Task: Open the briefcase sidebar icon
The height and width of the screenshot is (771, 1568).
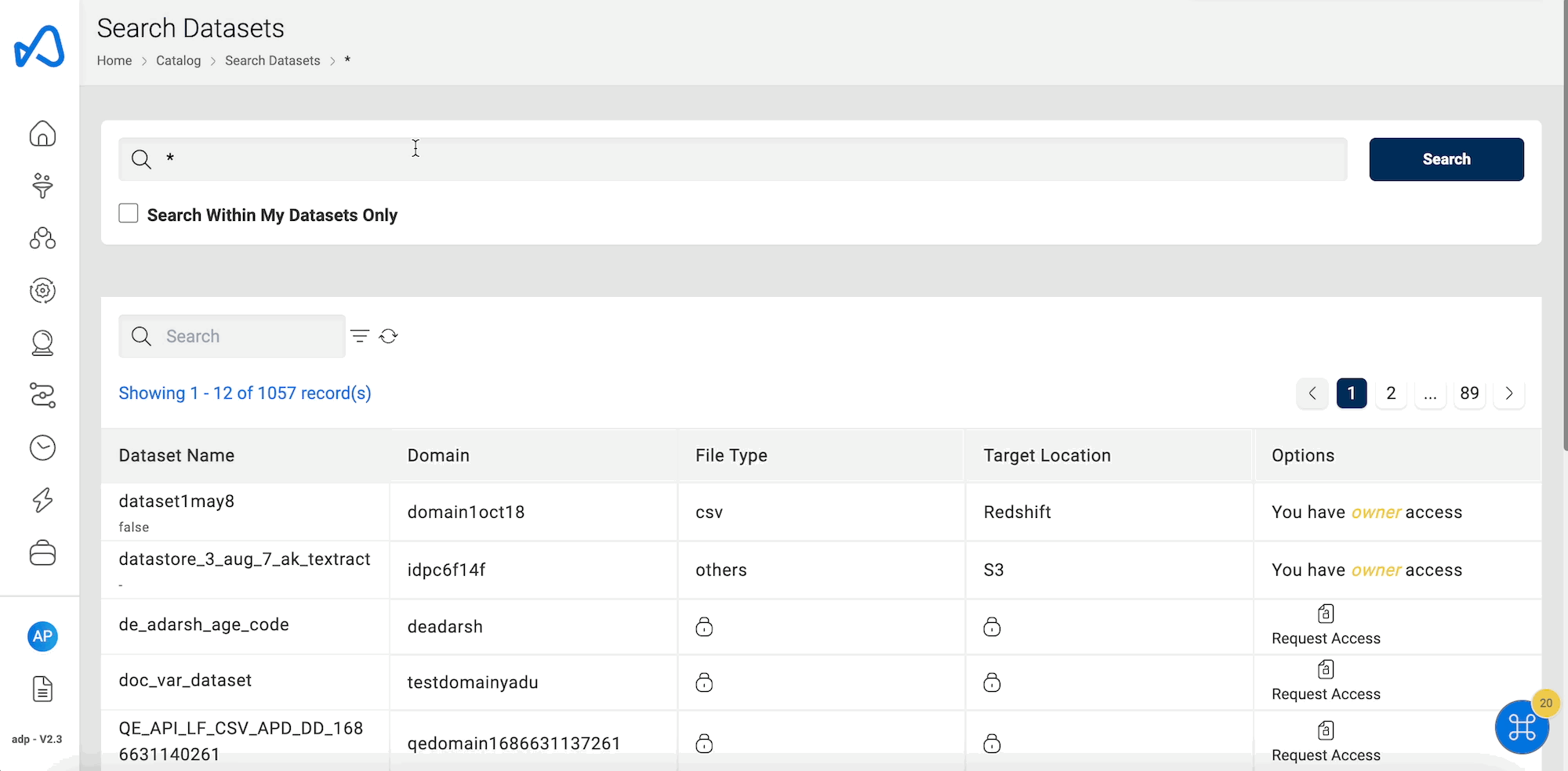Action: (x=42, y=553)
